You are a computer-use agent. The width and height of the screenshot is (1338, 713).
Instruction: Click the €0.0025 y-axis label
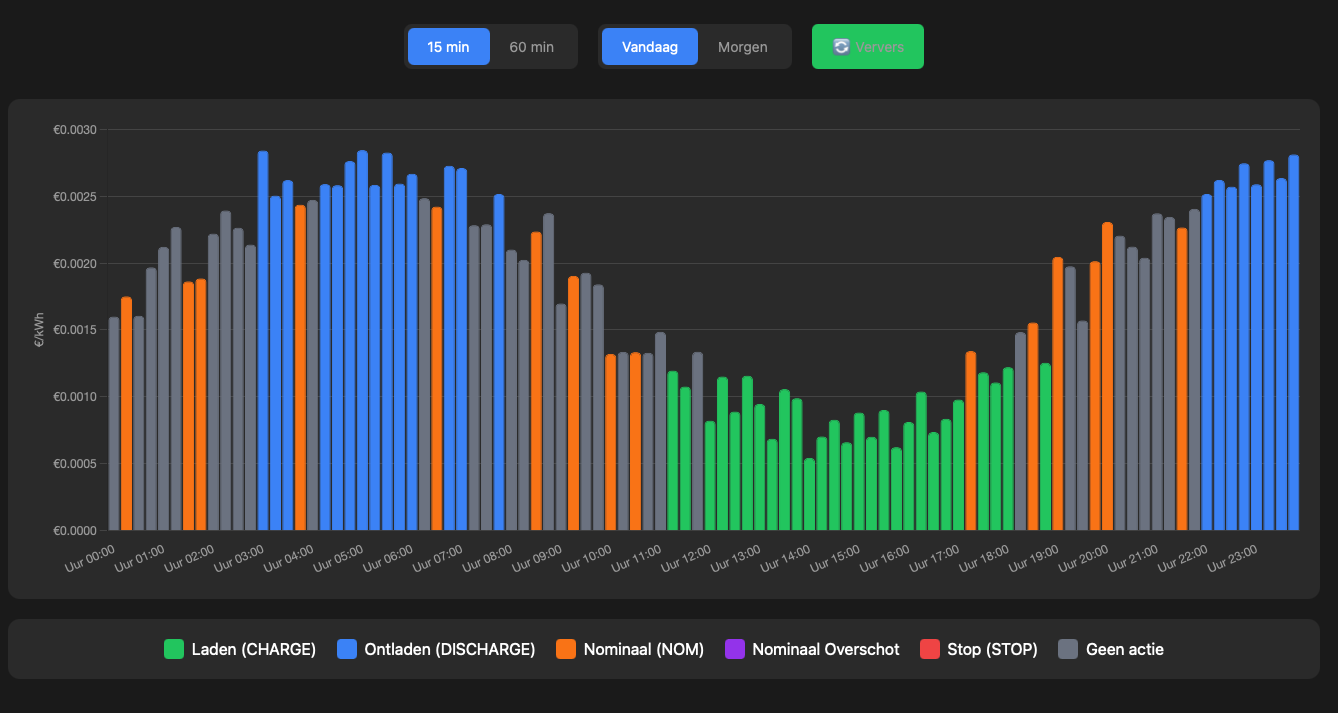point(75,197)
